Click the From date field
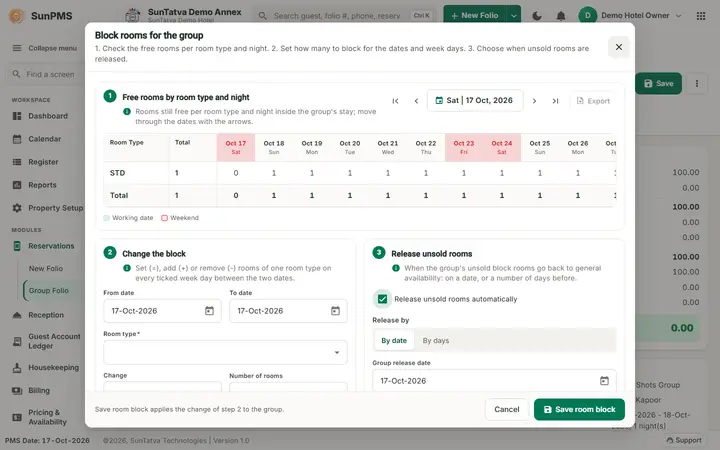 click(x=162, y=311)
